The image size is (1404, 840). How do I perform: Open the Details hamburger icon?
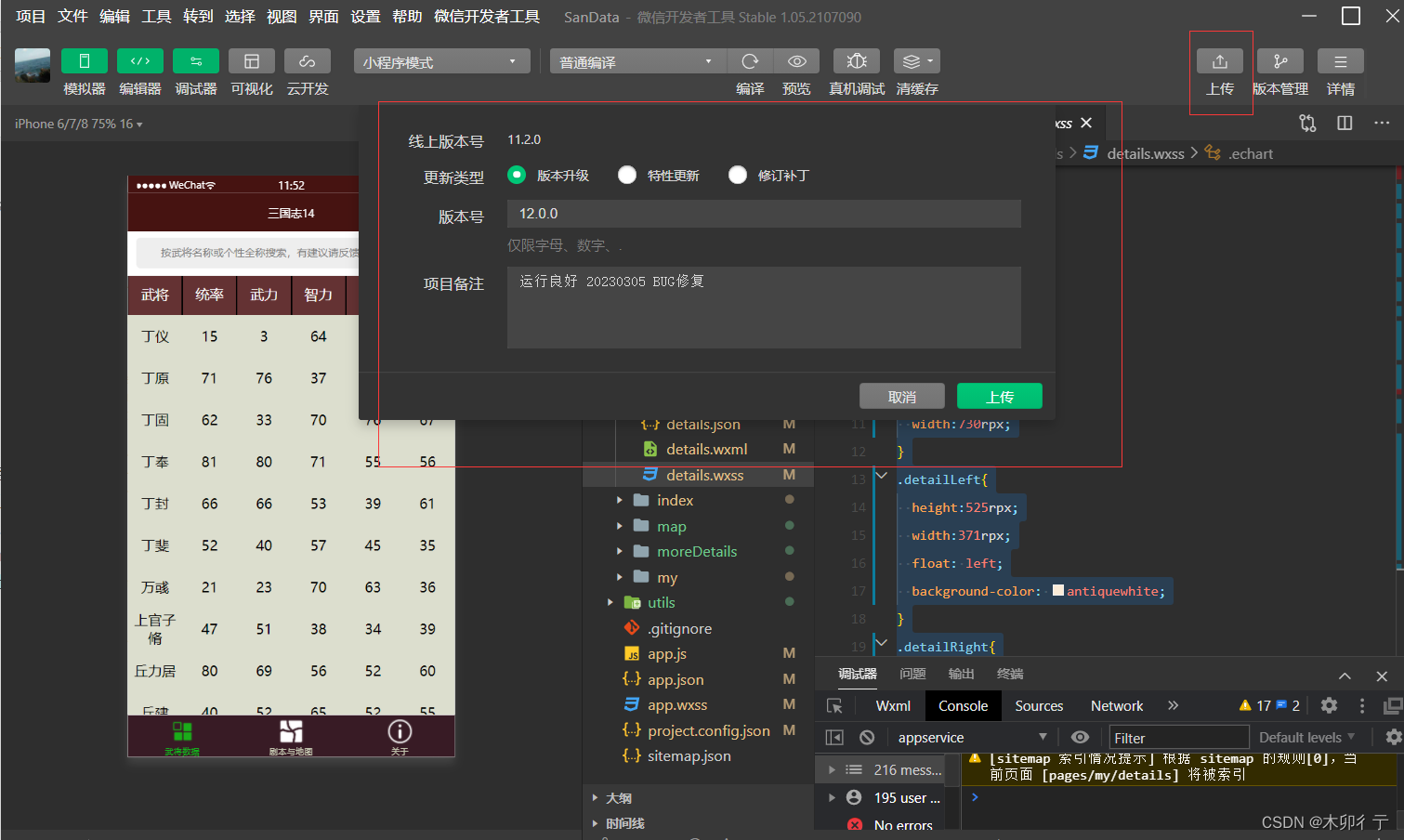[x=1341, y=61]
